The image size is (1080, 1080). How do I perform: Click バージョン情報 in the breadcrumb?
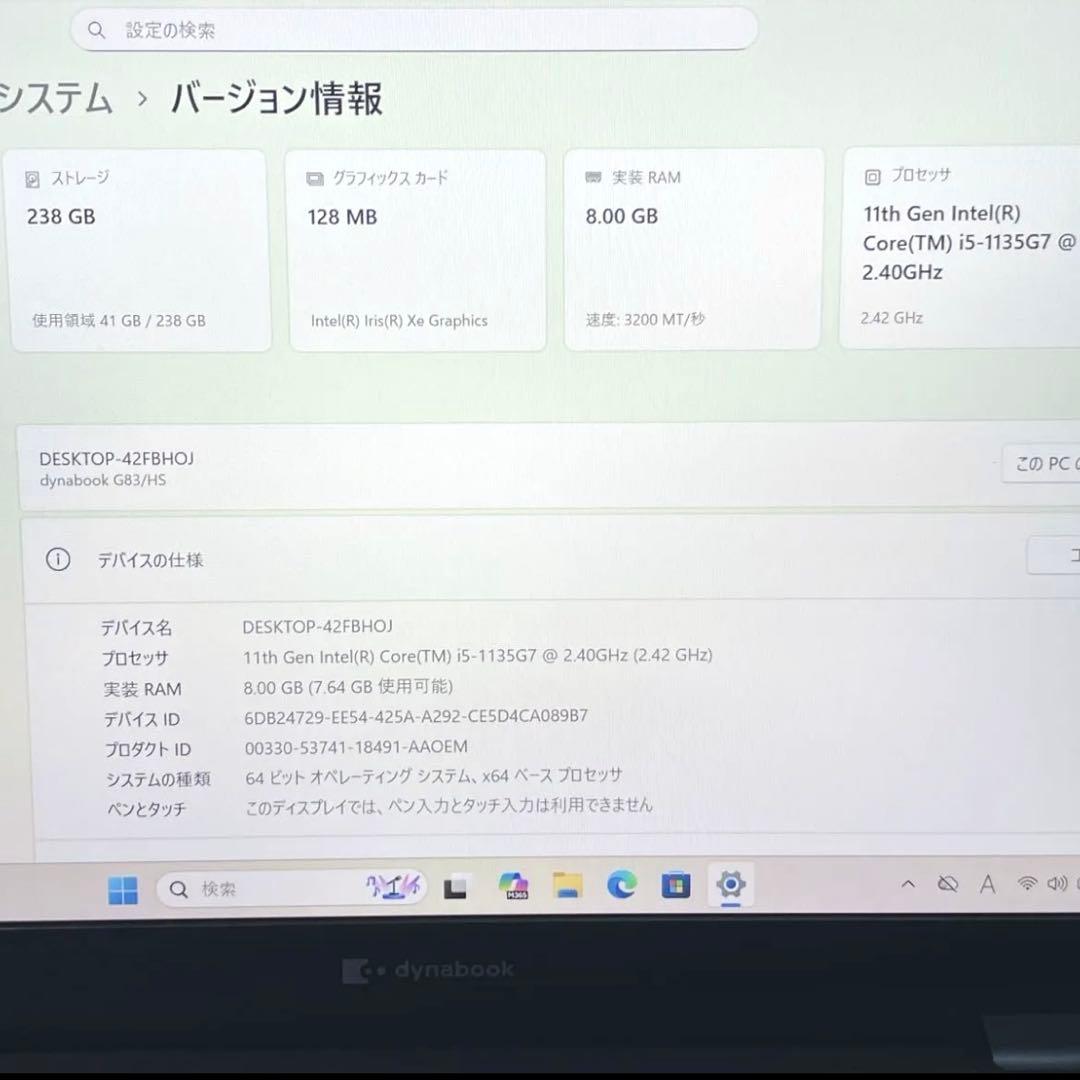277,99
